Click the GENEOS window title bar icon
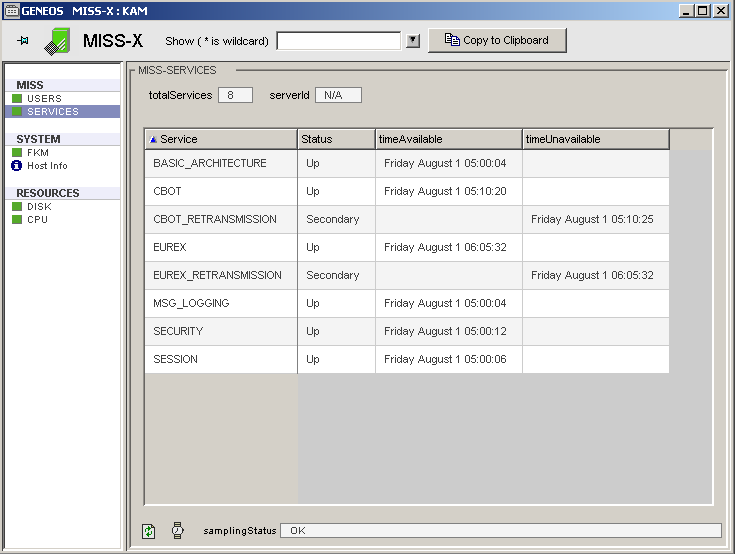 coord(12,10)
